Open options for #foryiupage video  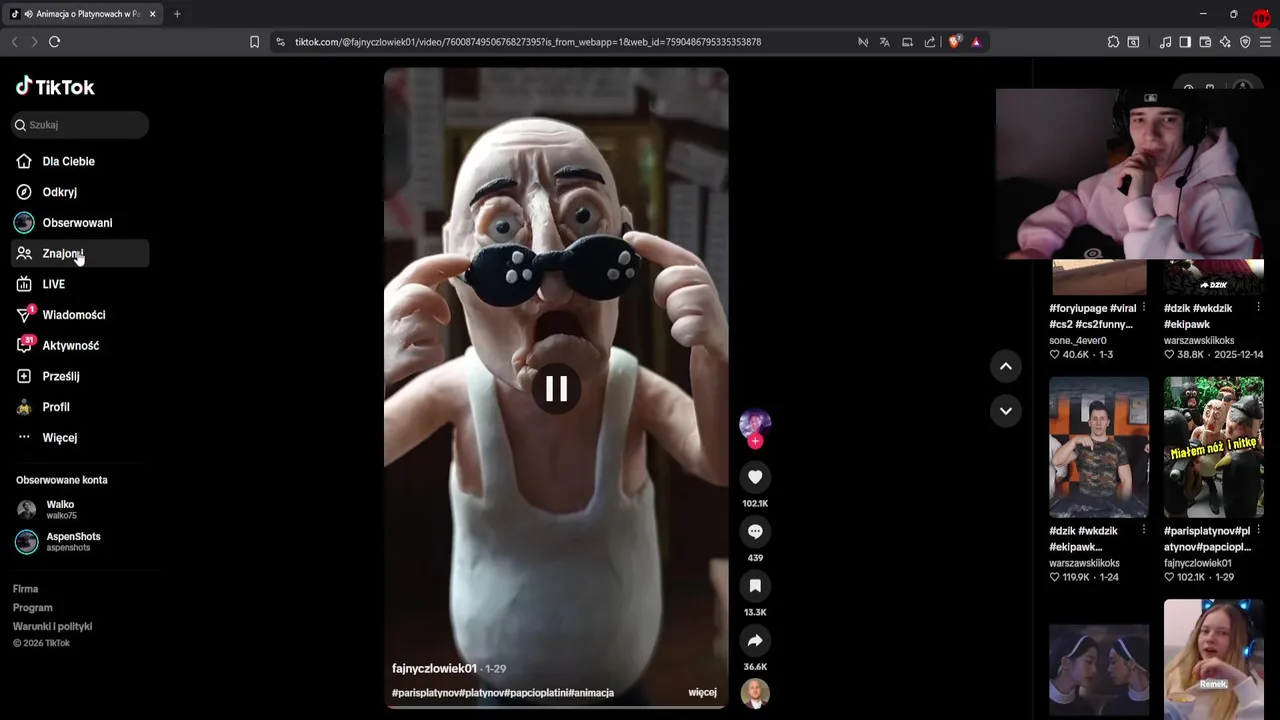pyautogui.click(x=1144, y=308)
